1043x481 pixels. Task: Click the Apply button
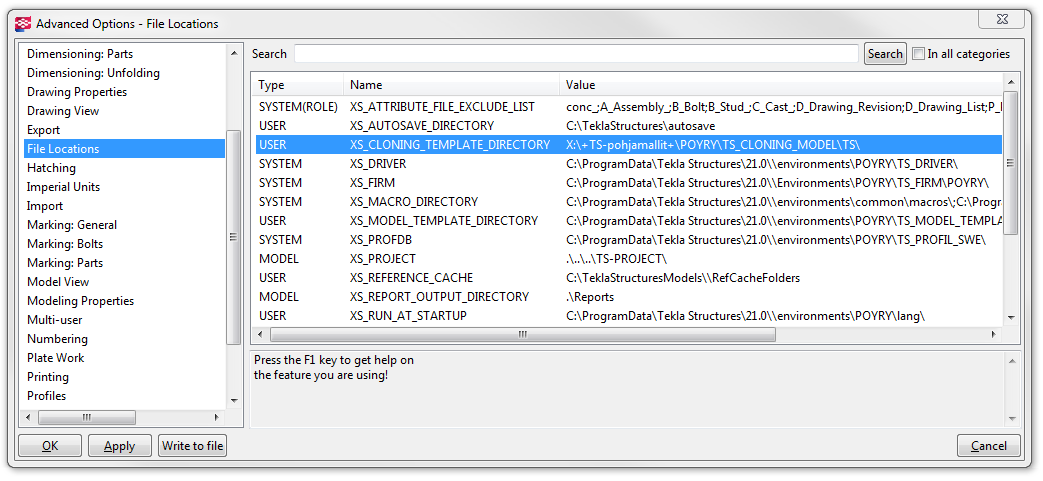(x=120, y=446)
